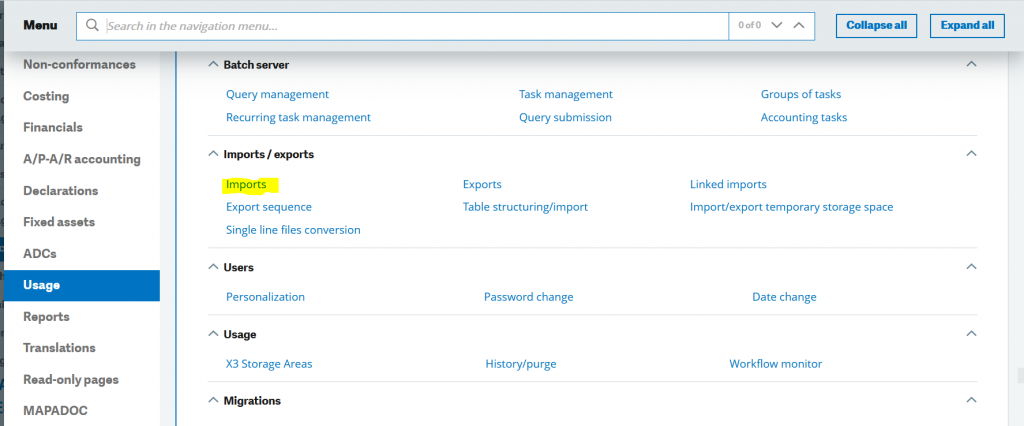1024x426 pixels.
Task: Collapse Migrations section left chevron
Action: pyautogui.click(x=213, y=401)
